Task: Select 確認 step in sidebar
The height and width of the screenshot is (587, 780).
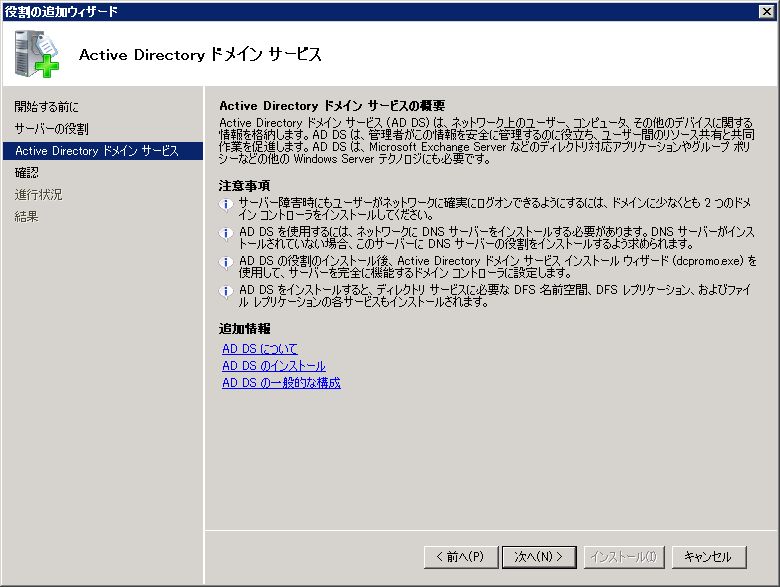Action: coord(26,173)
